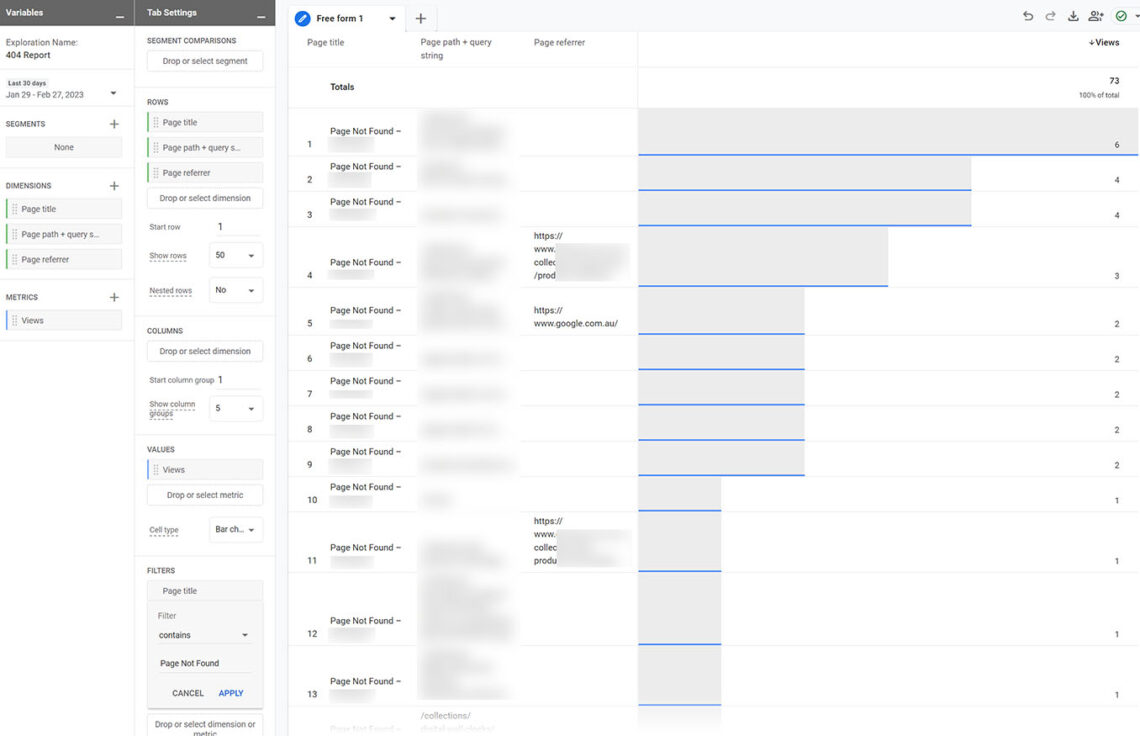Open the date range dropdown
The width and height of the screenshot is (1140, 736).
[113, 93]
